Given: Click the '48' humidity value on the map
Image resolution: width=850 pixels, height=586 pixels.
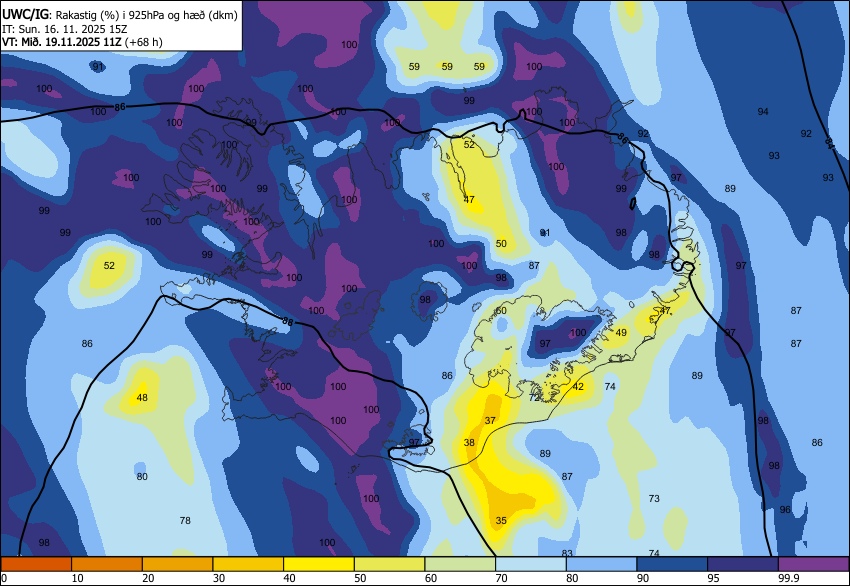Looking at the screenshot, I should click(142, 397).
